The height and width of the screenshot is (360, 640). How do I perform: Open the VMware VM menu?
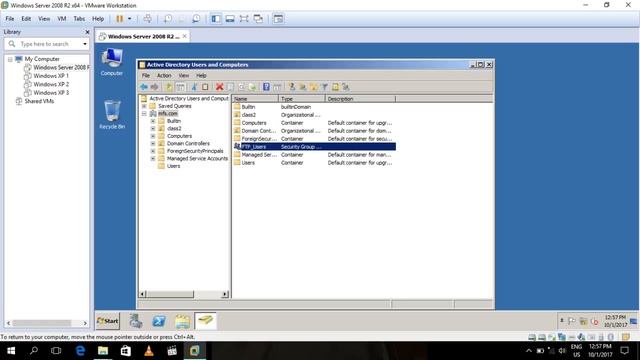[62, 19]
